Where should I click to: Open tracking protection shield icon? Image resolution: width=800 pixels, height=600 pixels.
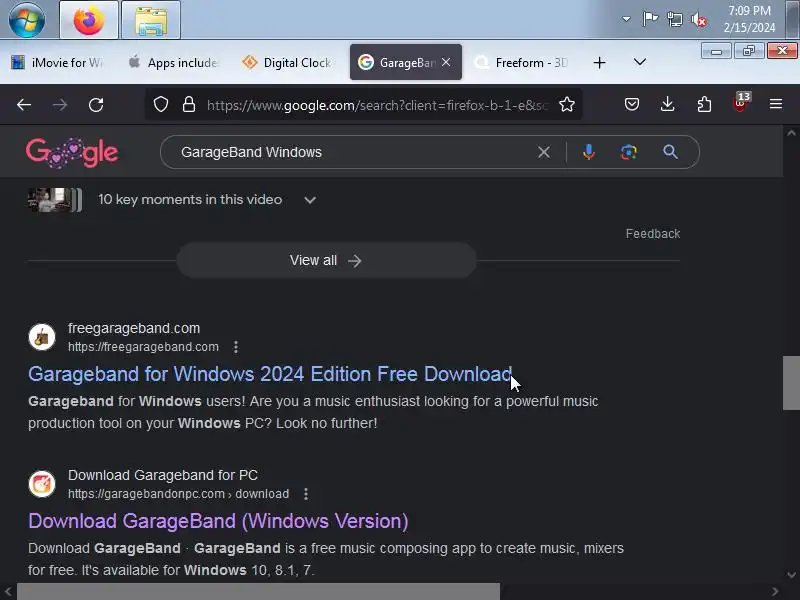(161, 105)
